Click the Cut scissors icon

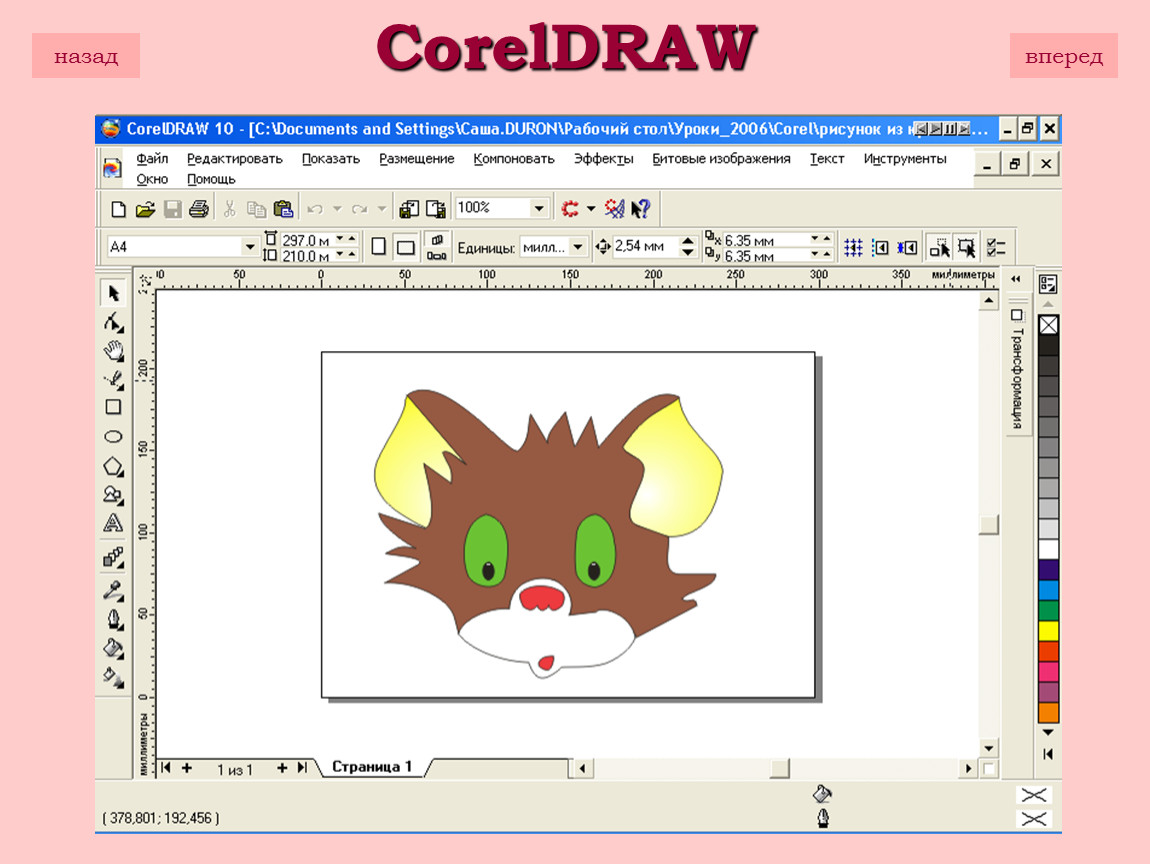click(230, 209)
